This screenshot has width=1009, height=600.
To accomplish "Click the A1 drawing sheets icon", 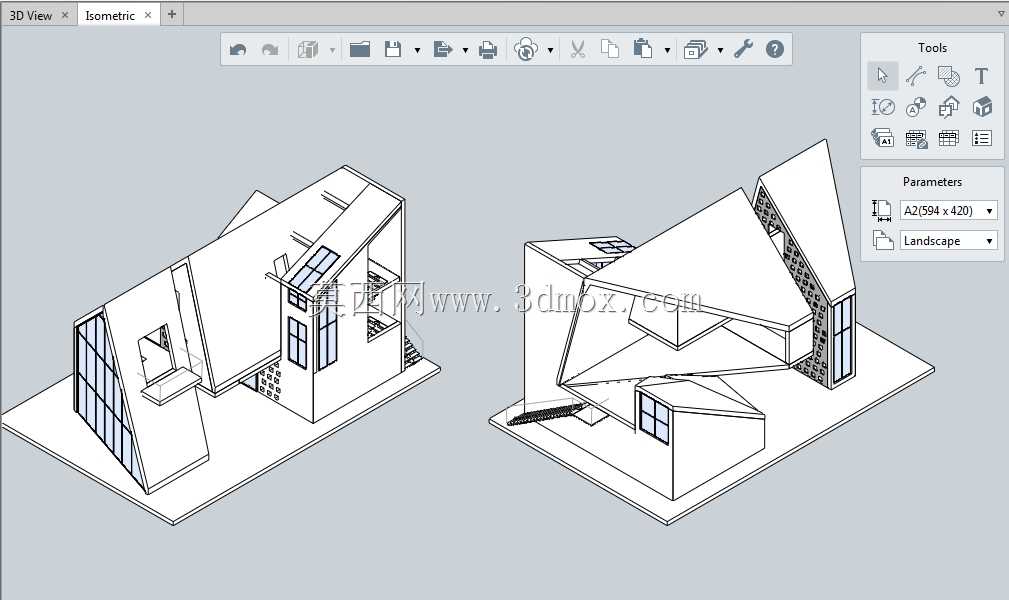I will tap(883, 138).
